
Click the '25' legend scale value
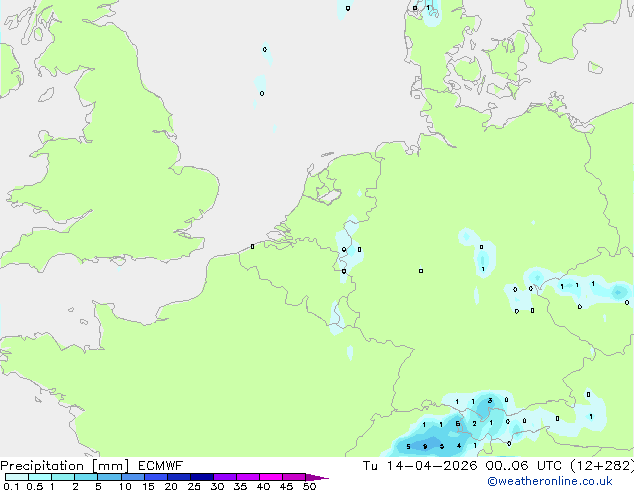tap(194, 486)
